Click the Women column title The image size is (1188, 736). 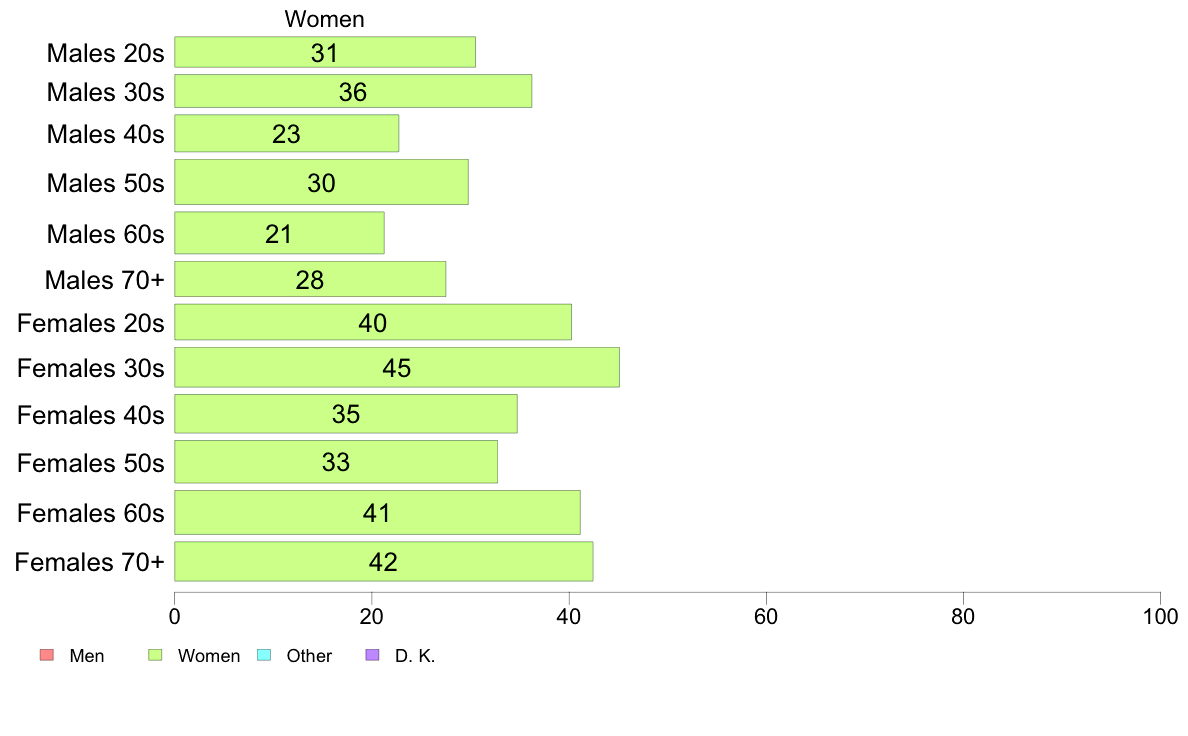pyautogui.click(x=324, y=19)
